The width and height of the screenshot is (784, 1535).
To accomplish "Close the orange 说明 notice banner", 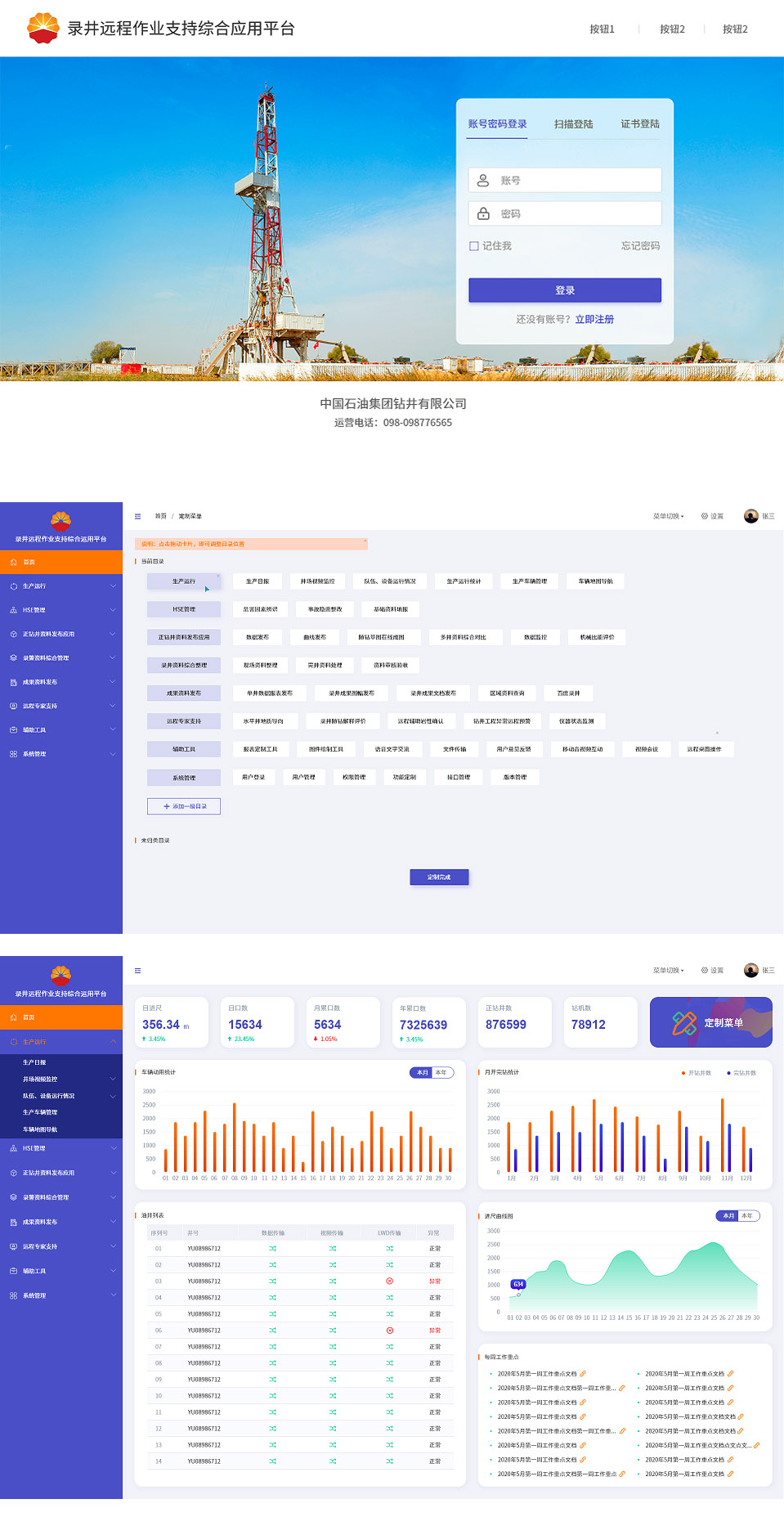I will click(x=365, y=541).
